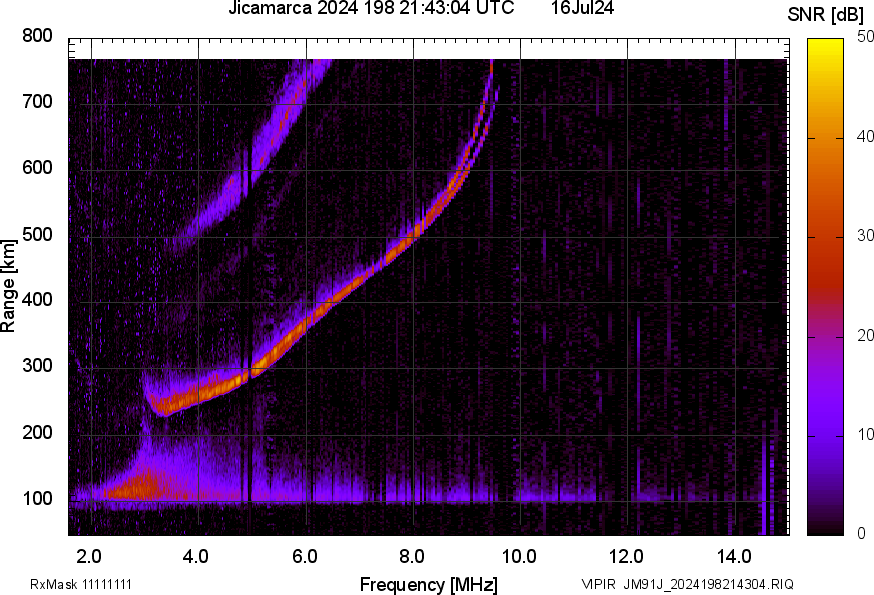The height and width of the screenshot is (595, 874).
Task: Click the F-layer trace minimum near 3.4 MHz
Action: pos(162,408)
